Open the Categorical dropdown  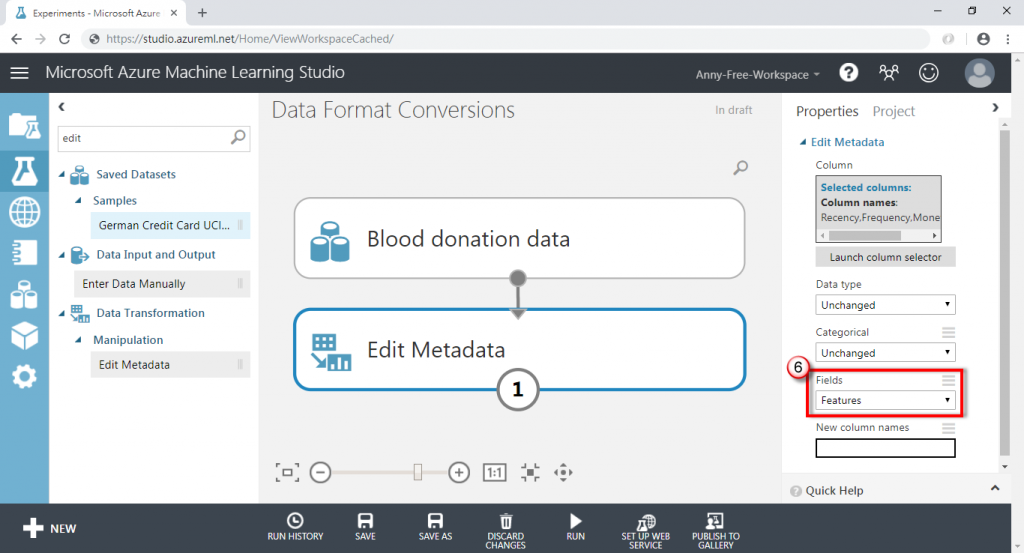(885, 353)
